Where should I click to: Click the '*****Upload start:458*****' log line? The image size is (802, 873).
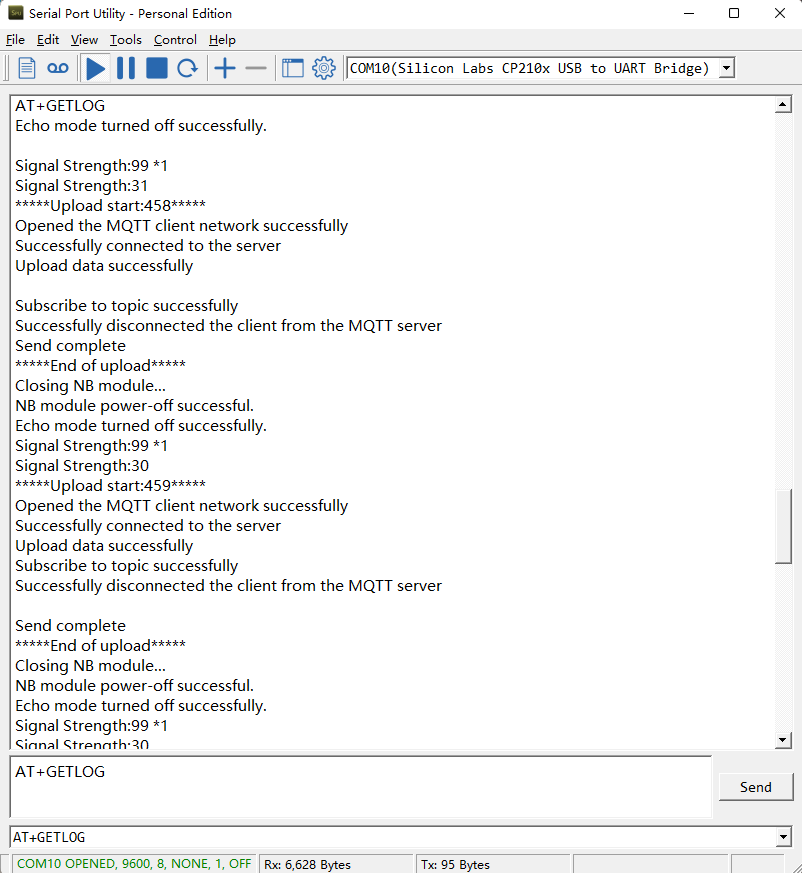110,205
